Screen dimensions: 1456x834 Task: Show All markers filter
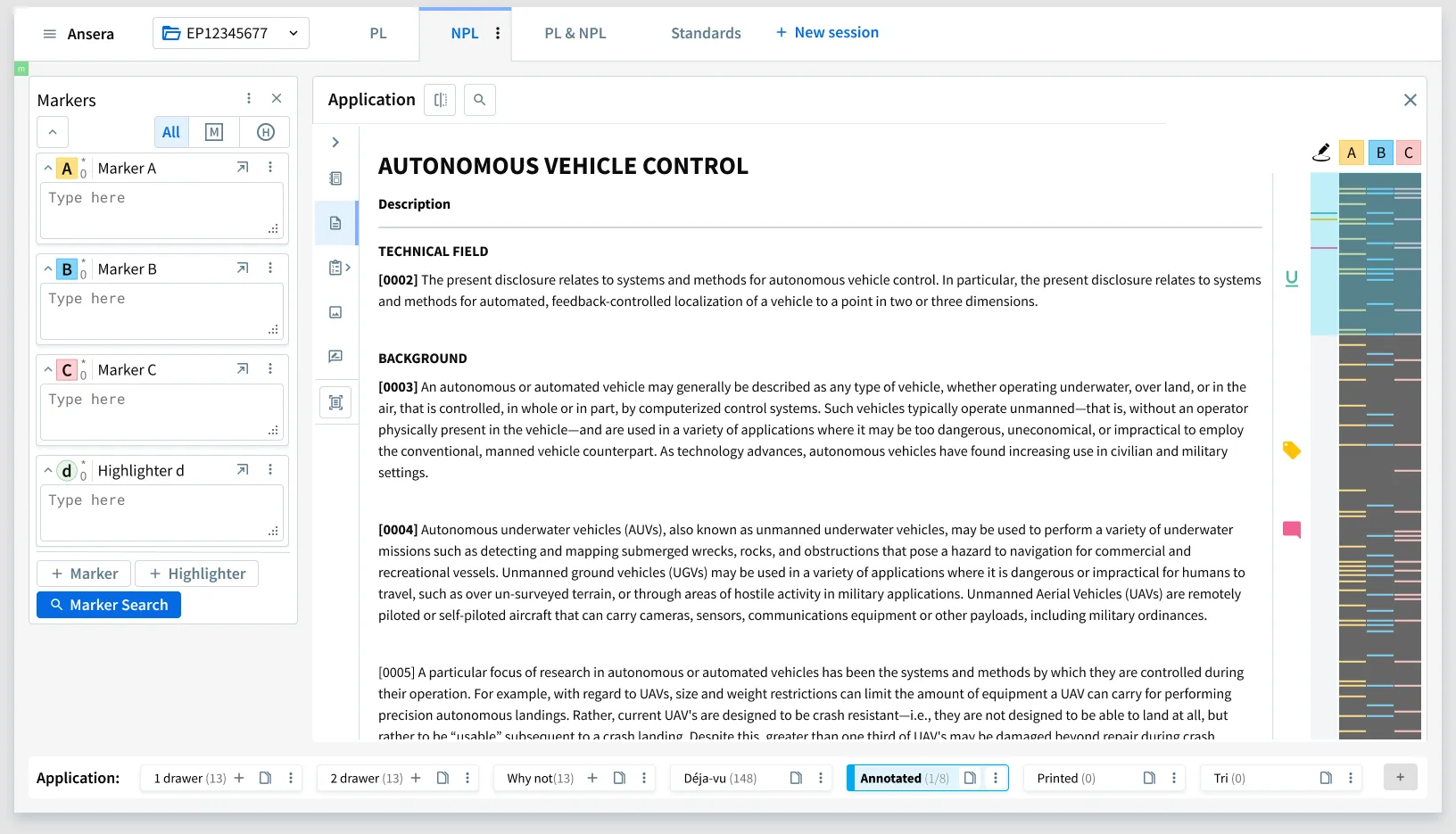171,132
